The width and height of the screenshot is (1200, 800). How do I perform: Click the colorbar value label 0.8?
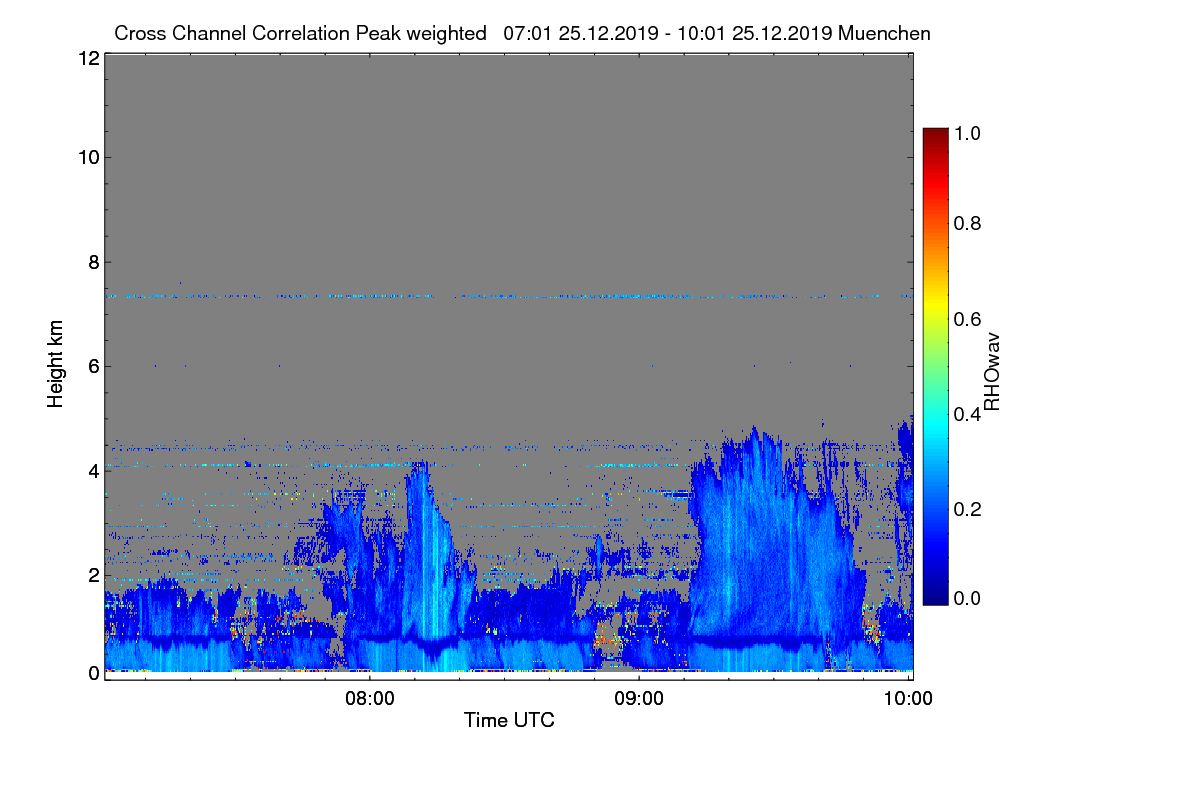tap(966, 223)
